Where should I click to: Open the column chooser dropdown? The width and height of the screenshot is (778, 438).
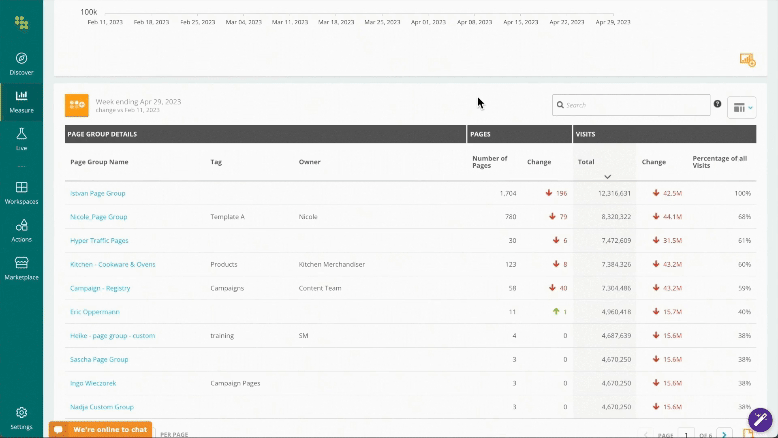(x=742, y=107)
